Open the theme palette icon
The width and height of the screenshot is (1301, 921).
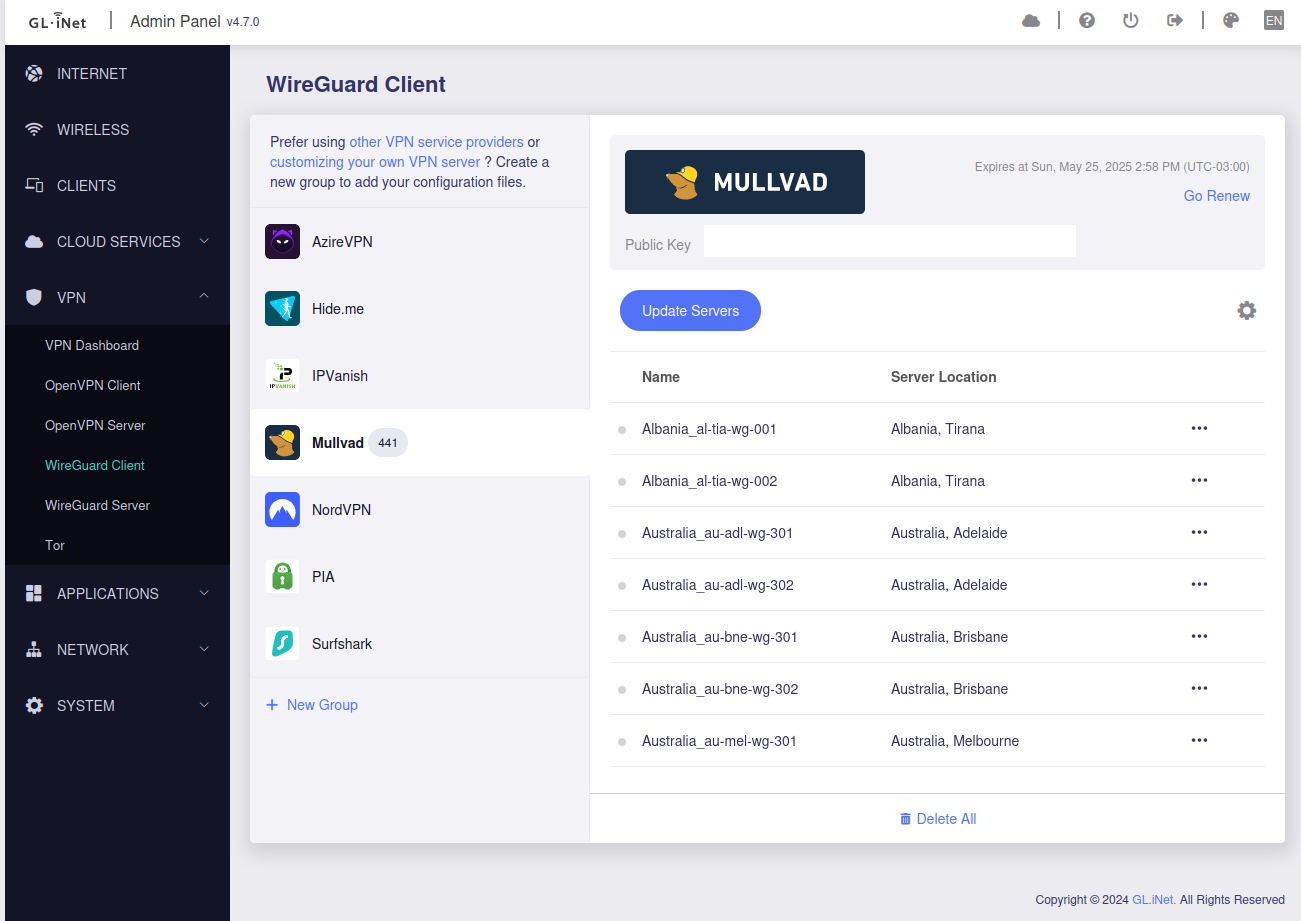coord(1231,21)
